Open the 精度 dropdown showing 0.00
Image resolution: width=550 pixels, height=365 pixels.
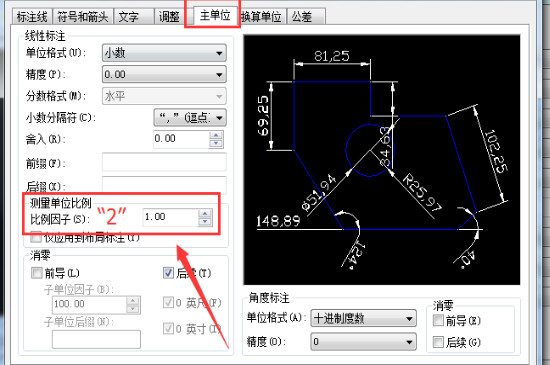(164, 75)
